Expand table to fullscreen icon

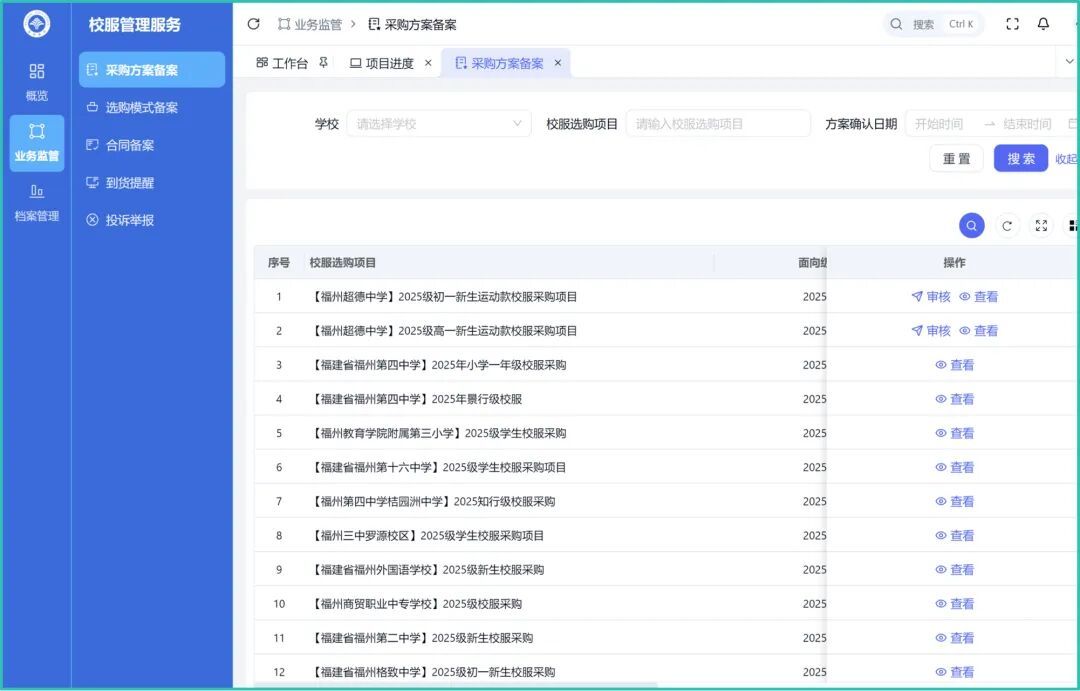tap(1041, 226)
